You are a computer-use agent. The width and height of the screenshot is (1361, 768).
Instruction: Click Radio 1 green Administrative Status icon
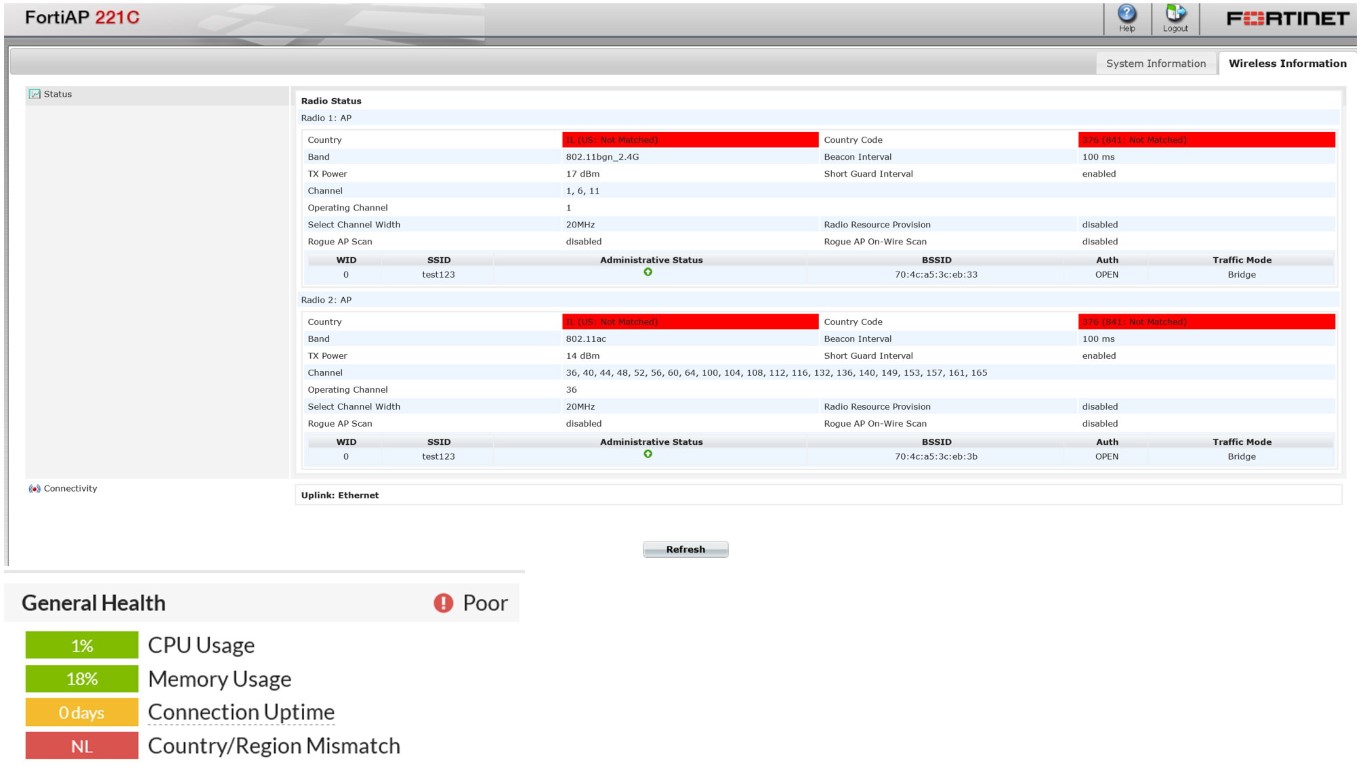click(x=648, y=272)
